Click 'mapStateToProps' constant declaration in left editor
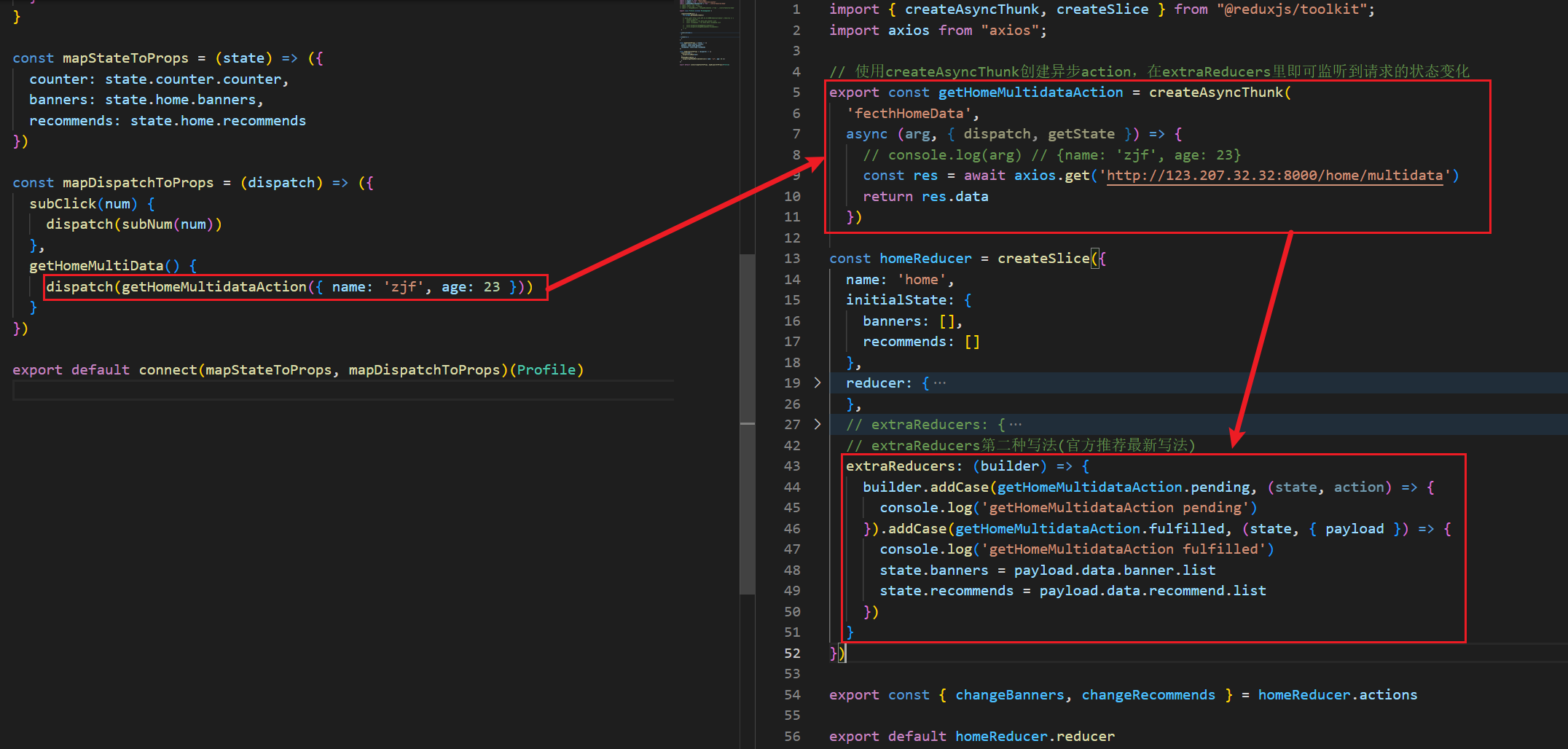The height and width of the screenshot is (749, 1568). tap(125, 58)
